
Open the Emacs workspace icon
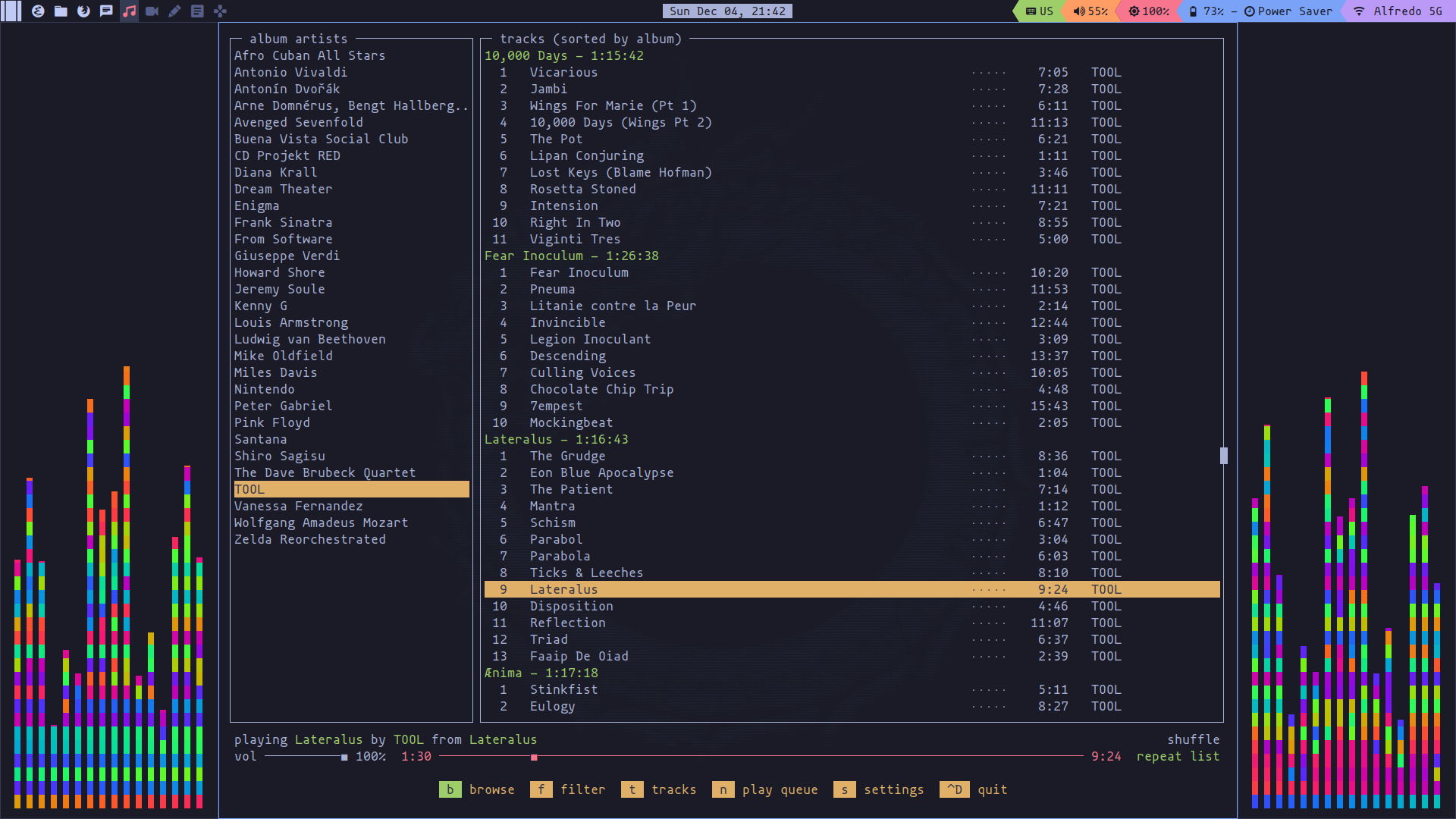tap(38, 11)
